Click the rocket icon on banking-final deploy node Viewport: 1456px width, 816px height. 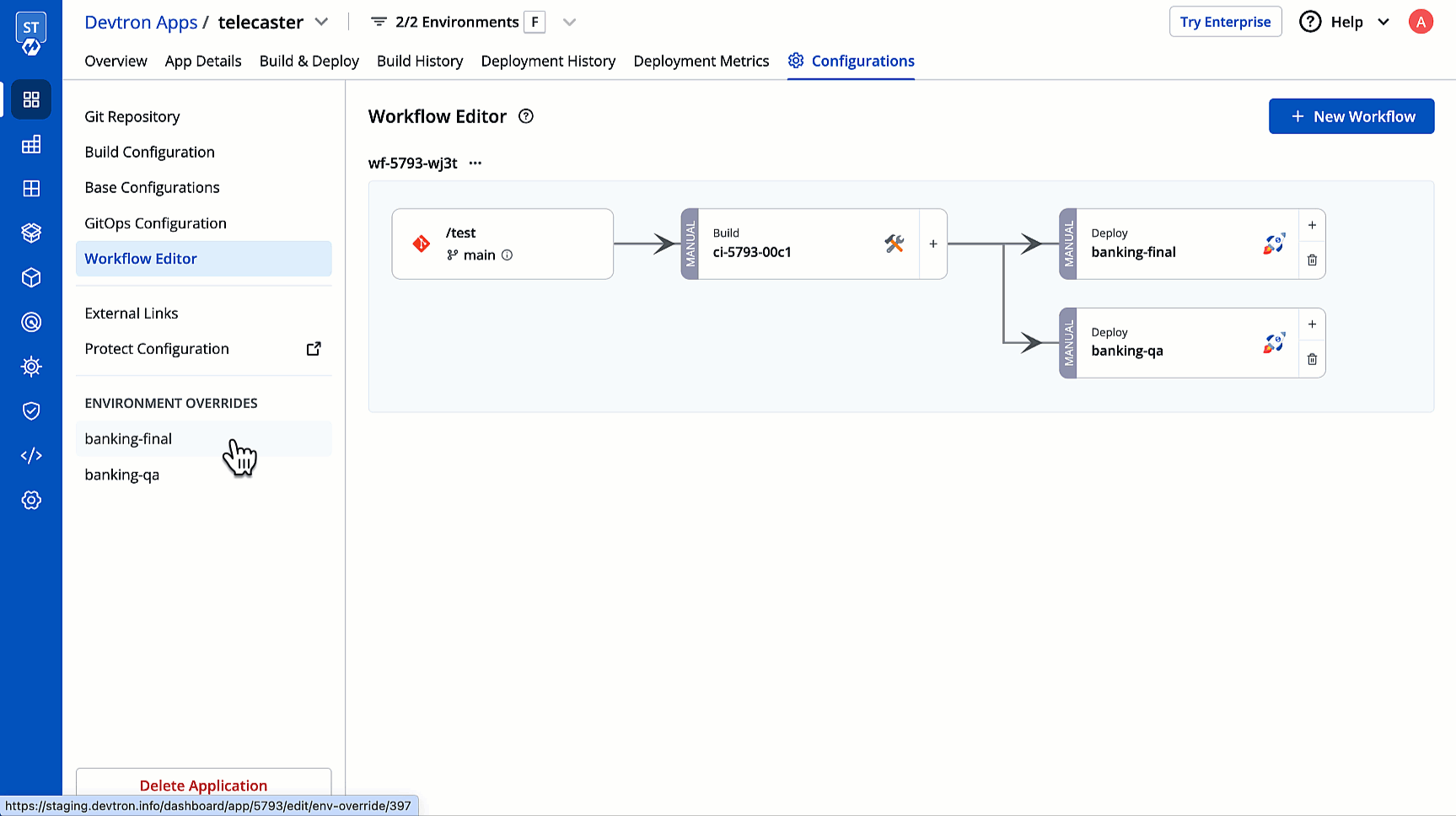pyautogui.click(x=1273, y=244)
